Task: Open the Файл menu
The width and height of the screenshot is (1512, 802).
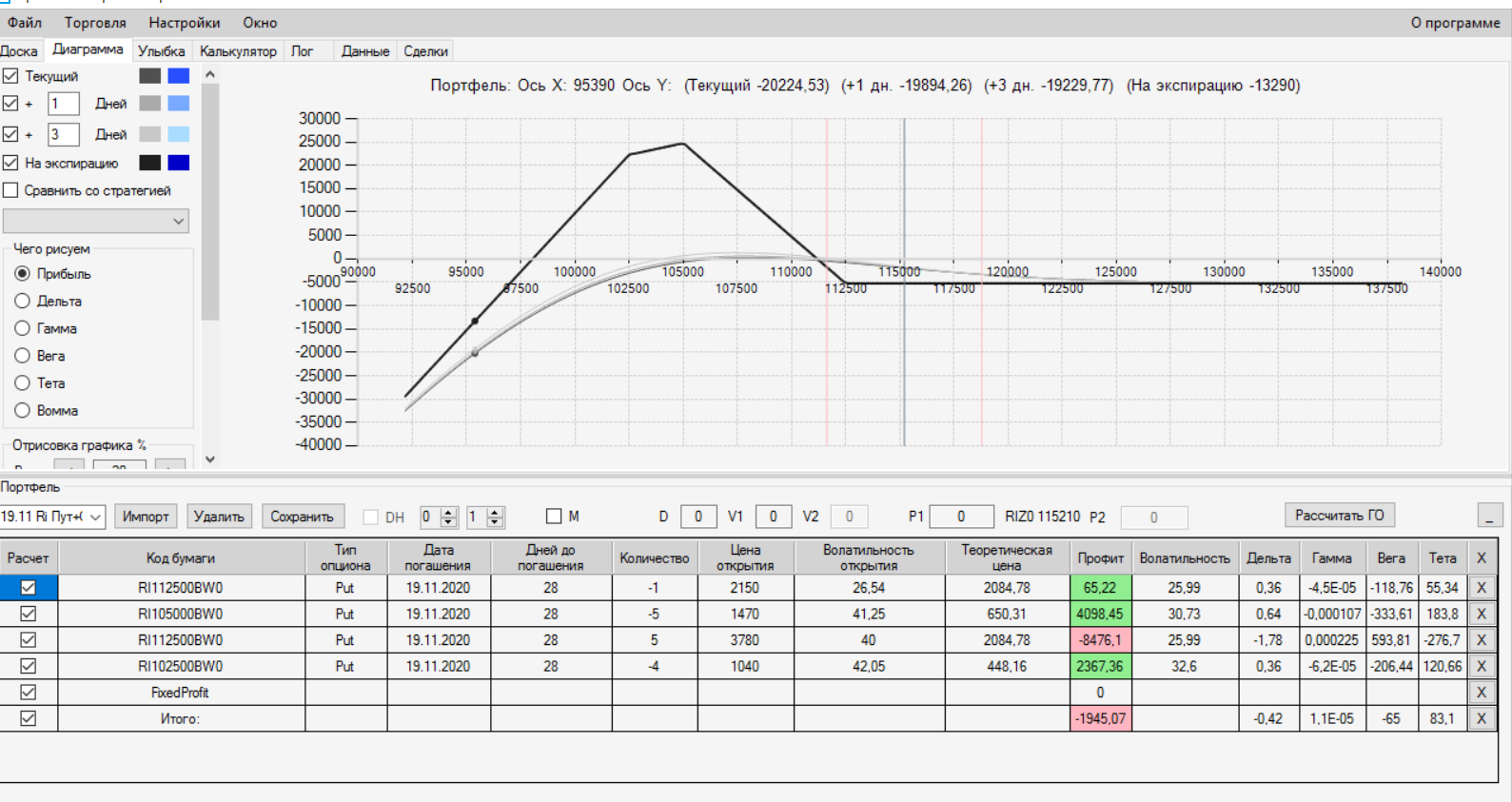Action: click(x=25, y=22)
